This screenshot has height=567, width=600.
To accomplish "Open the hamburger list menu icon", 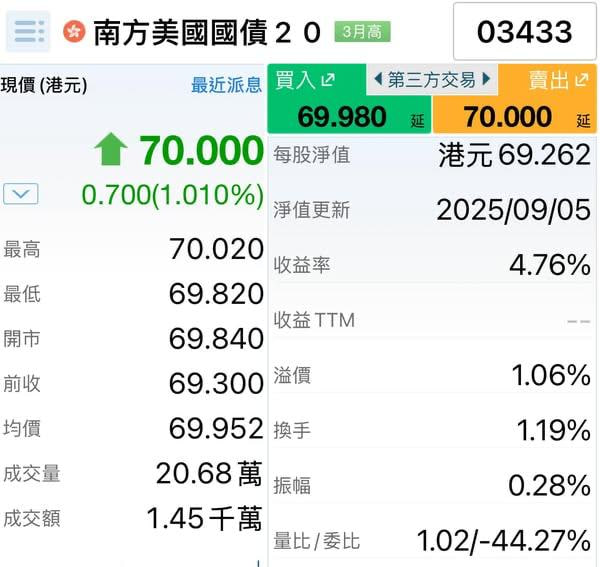I will click(28, 31).
